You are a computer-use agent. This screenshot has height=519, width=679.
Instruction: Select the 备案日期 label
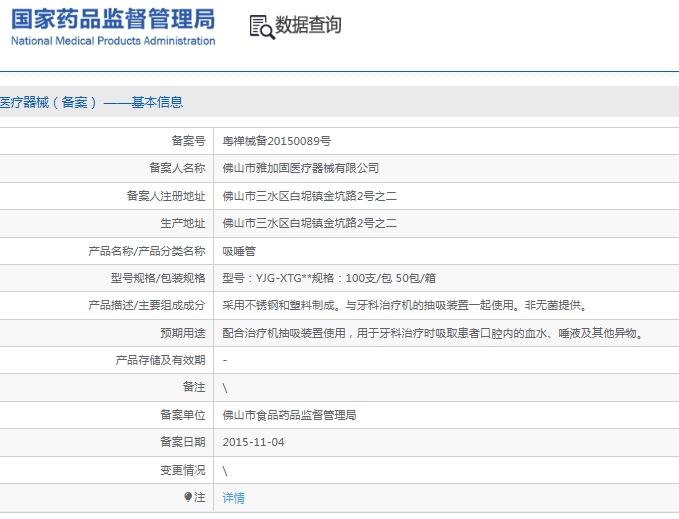[183, 442]
